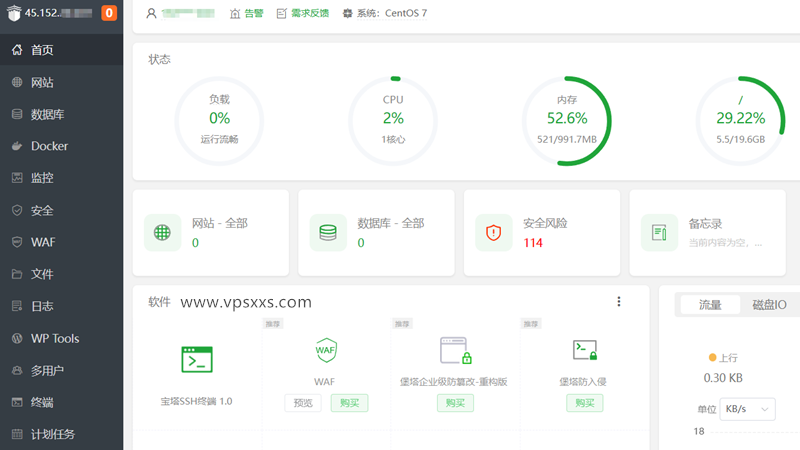Click the globe icon on 网站 card
This screenshot has width=800, height=450.
tap(162, 233)
